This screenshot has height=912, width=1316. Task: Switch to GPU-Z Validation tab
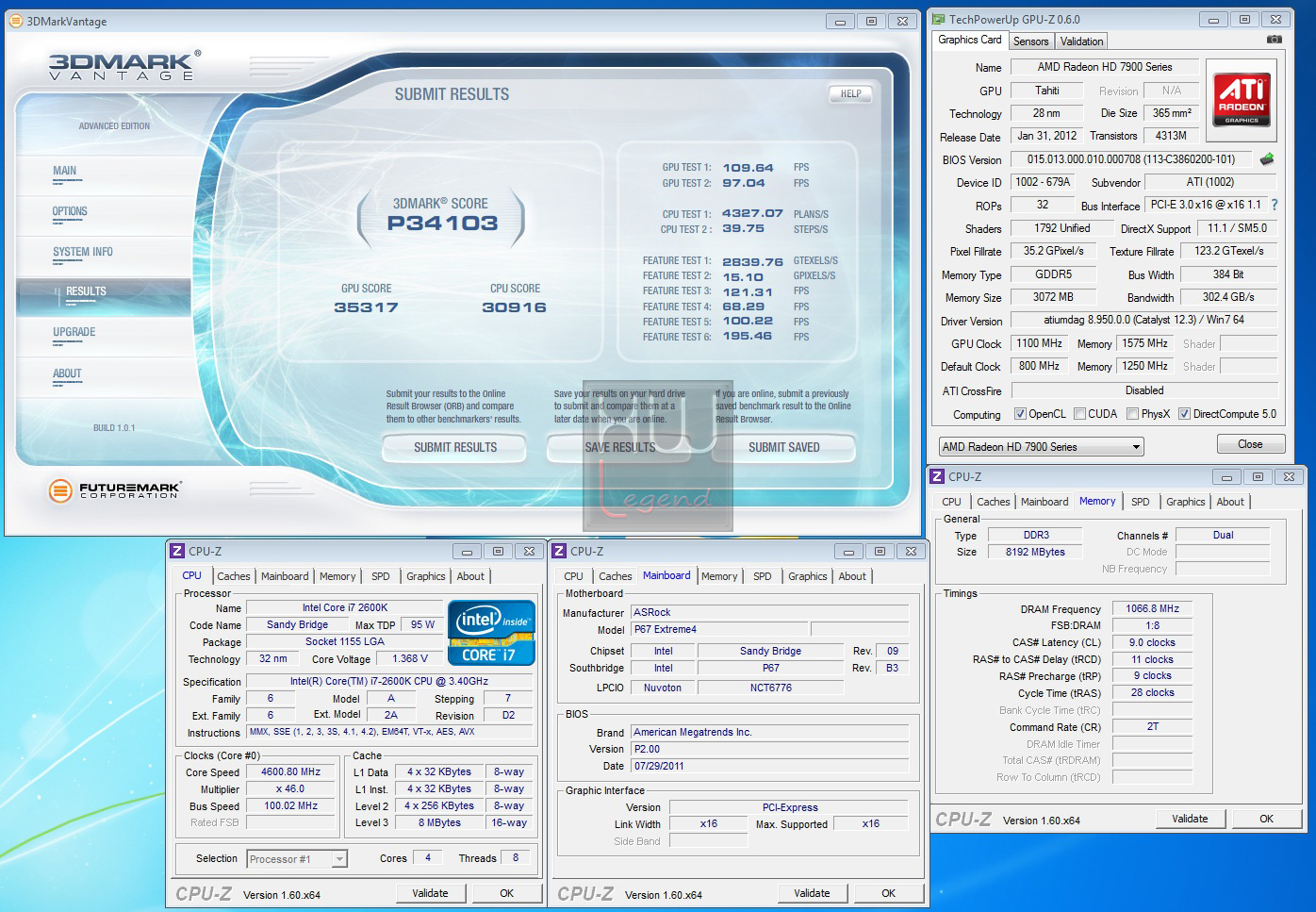(x=1081, y=41)
